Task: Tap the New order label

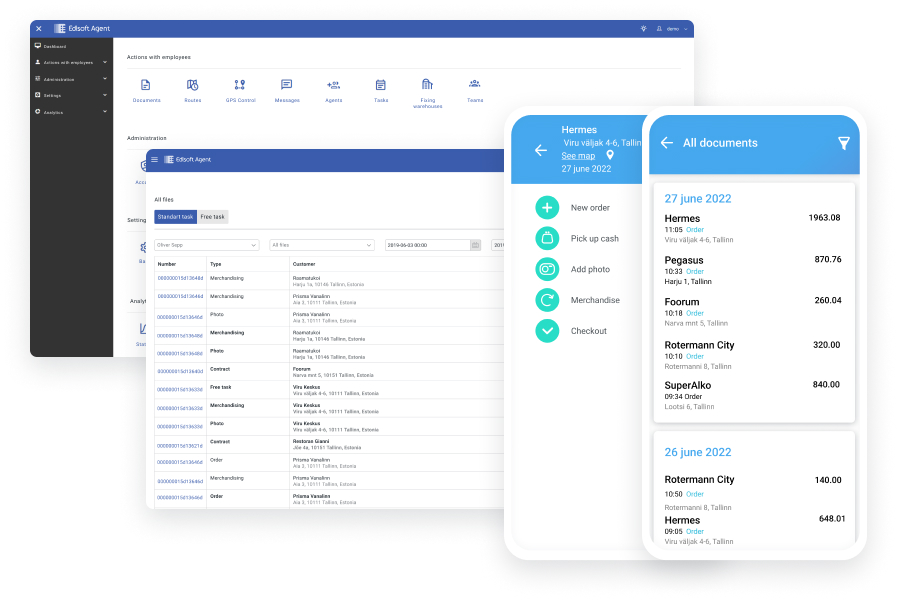Action: 590,208
